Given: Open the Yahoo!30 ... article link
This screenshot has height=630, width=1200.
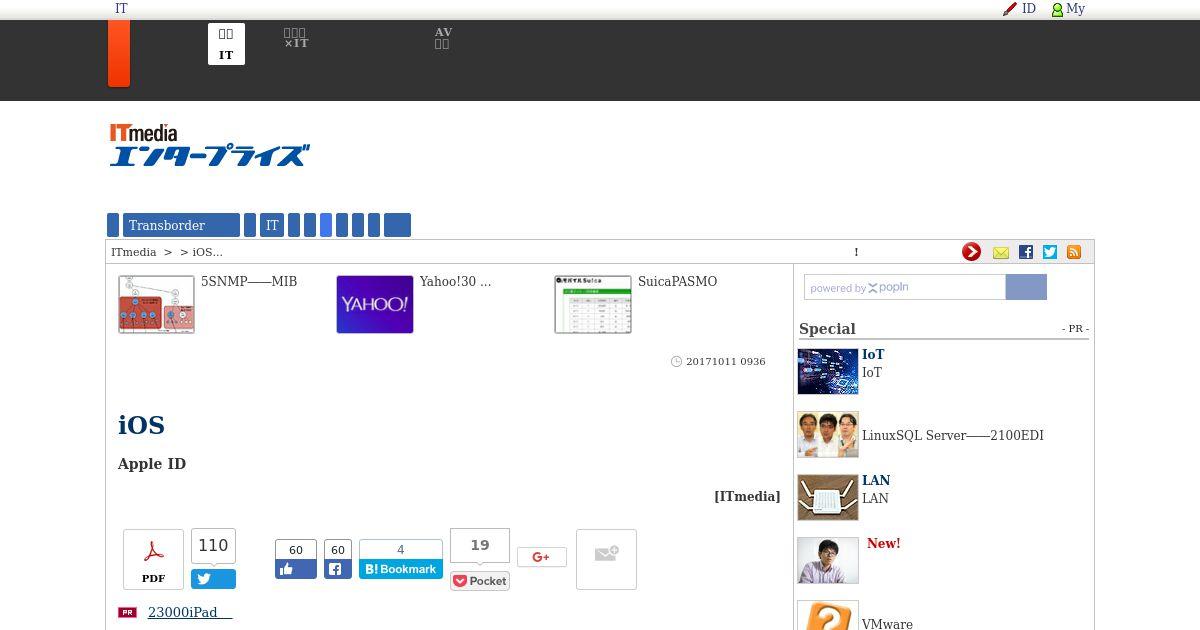Looking at the screenshot, I should pos(455,282).
